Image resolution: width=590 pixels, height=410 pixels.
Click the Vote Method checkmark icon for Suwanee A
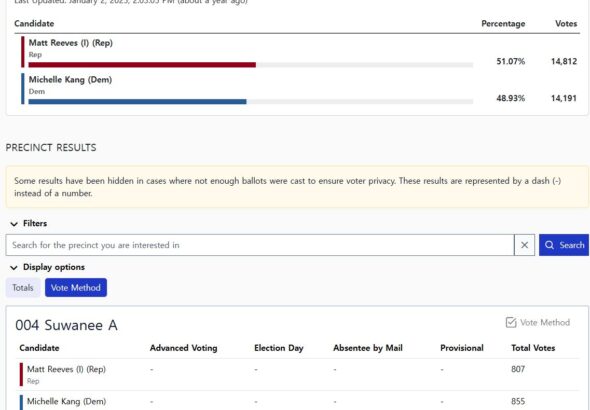pos(511,322)
